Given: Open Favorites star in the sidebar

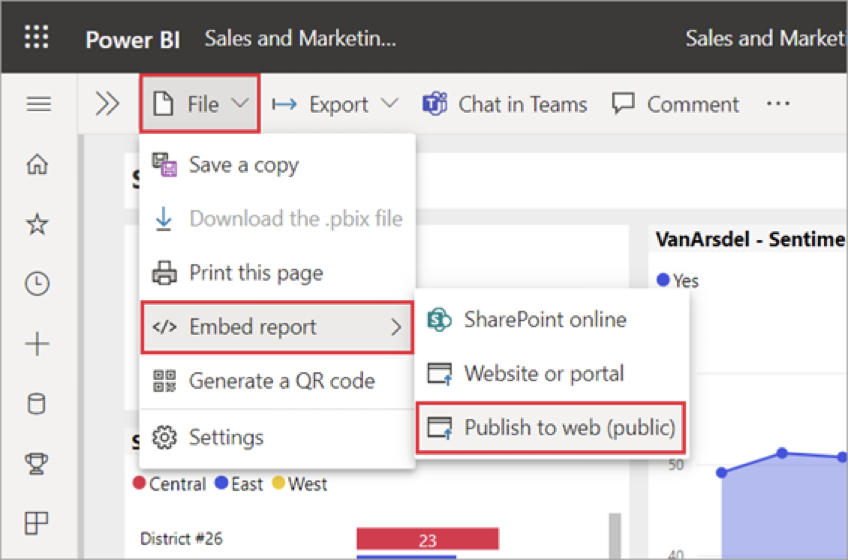Looking at the screenshot, I should [x=37, y=224].
